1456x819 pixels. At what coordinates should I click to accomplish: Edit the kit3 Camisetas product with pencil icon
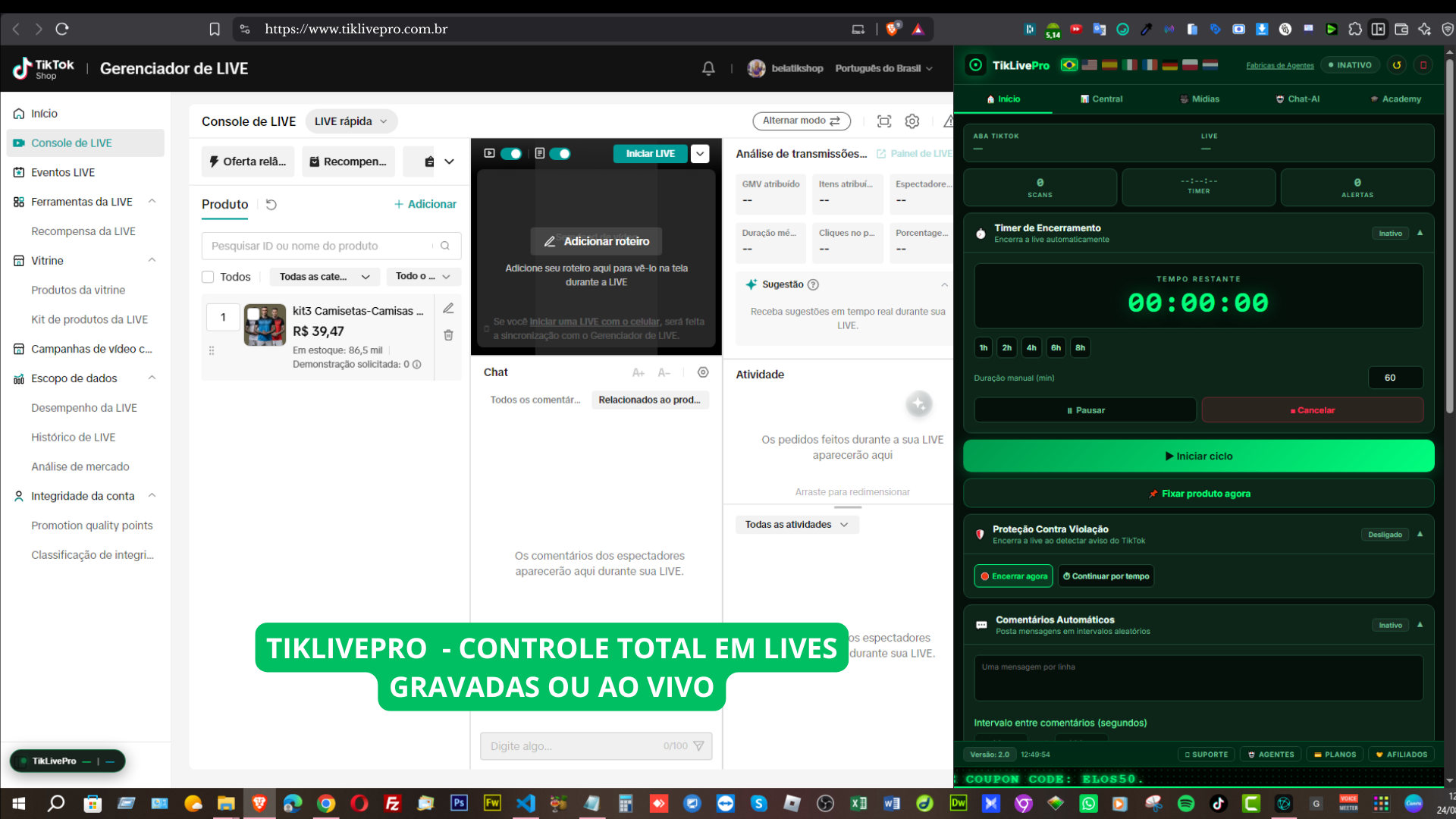[448, 308]
